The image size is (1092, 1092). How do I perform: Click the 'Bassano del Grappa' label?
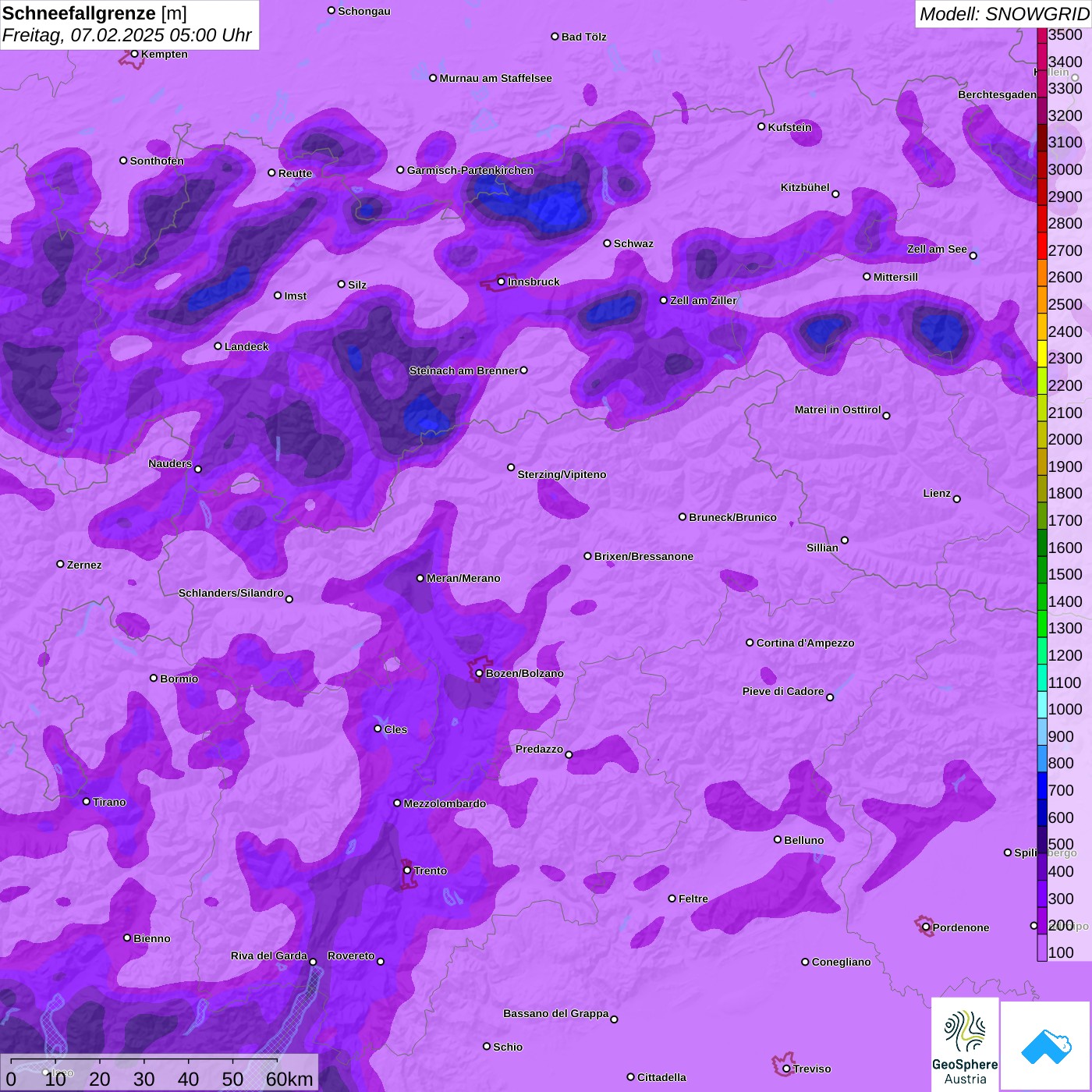tap(556, 1013)
